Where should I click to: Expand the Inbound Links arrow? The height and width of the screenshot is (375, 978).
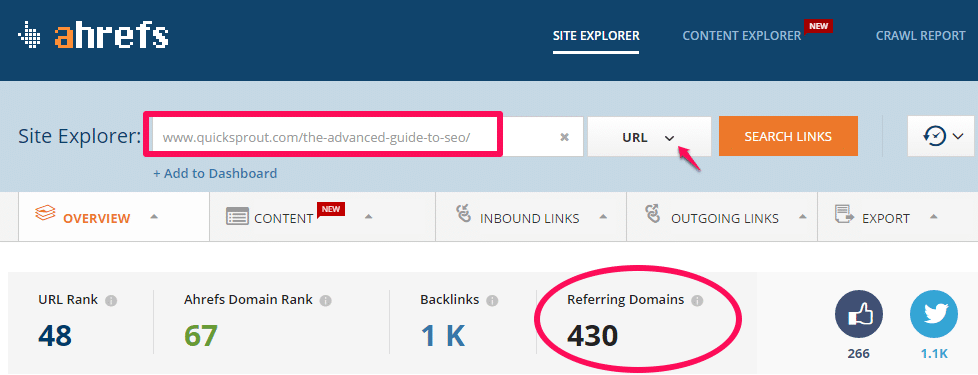coord(603,217)
